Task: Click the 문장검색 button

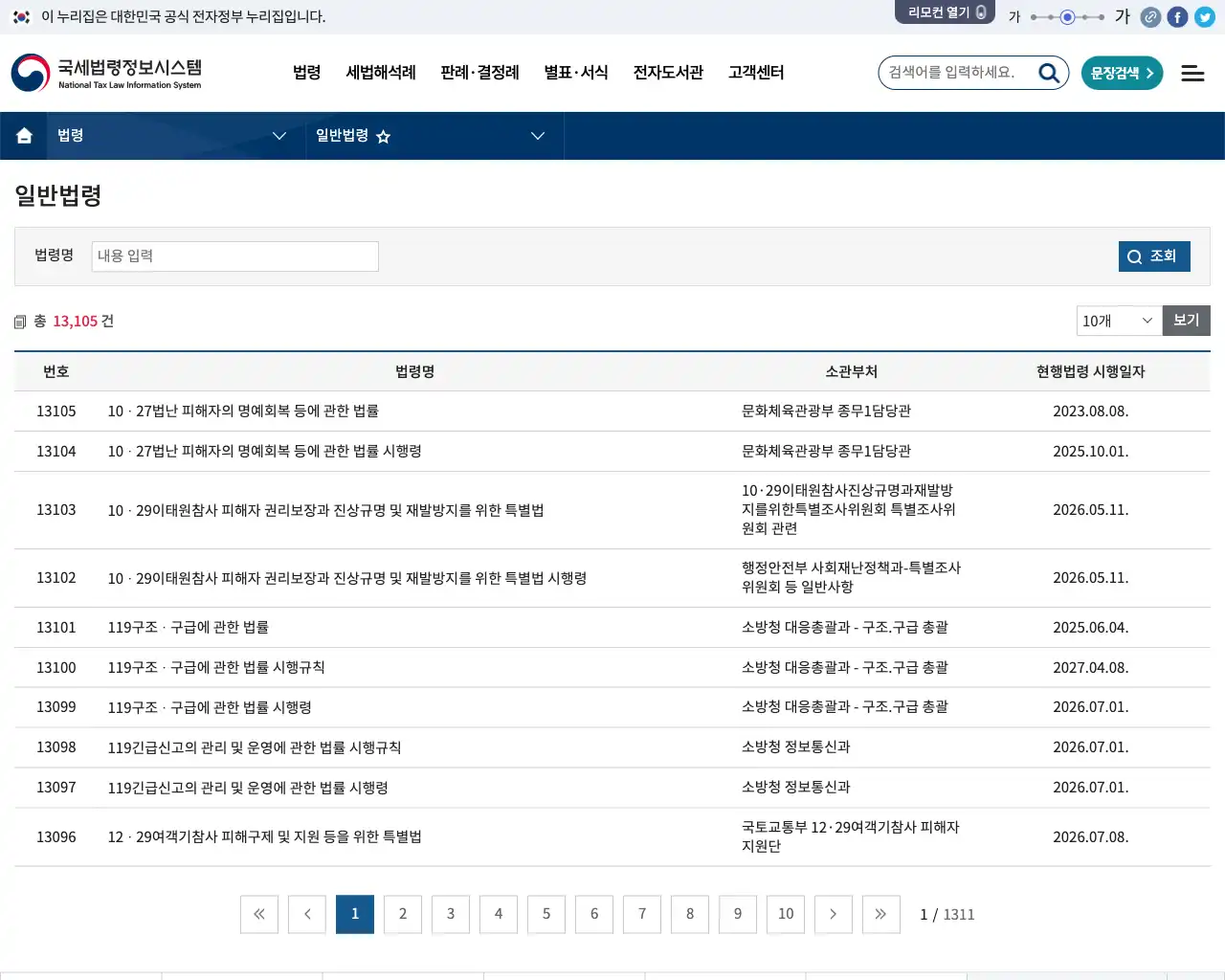Action: pyautogui.click(x=1122, y=73)
